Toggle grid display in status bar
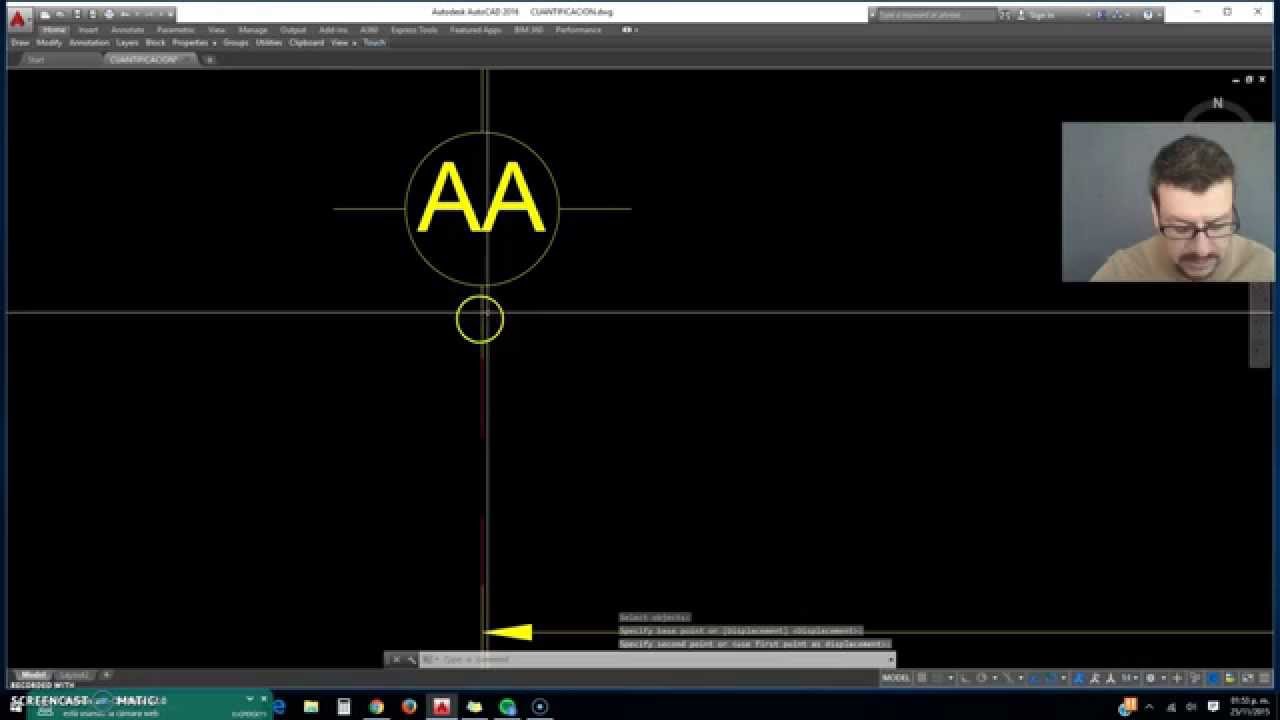The image size is (1280, 720). (x=922, y=678)
